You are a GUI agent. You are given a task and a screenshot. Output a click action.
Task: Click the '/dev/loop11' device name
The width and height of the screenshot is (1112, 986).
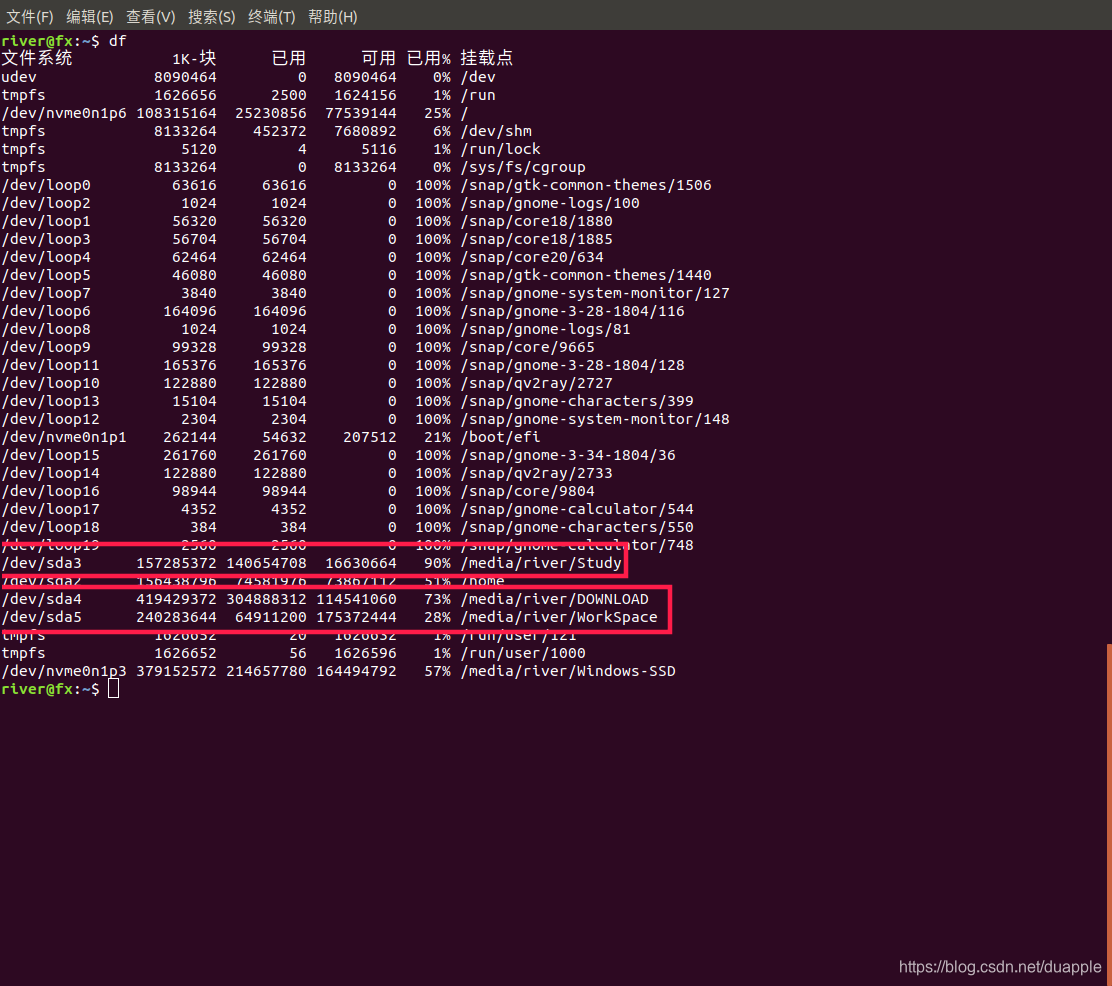point(50,365)
